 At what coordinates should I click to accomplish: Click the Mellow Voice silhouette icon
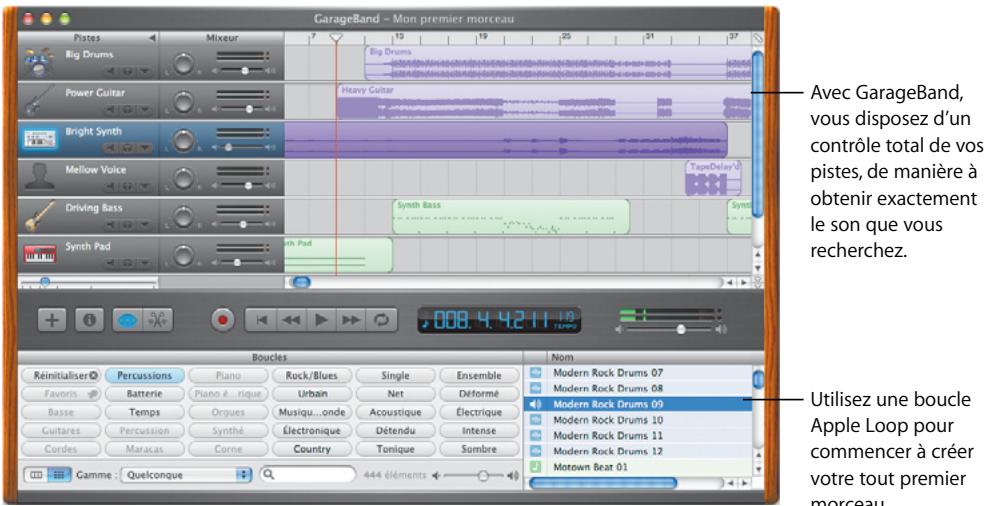tap(38, 177)
